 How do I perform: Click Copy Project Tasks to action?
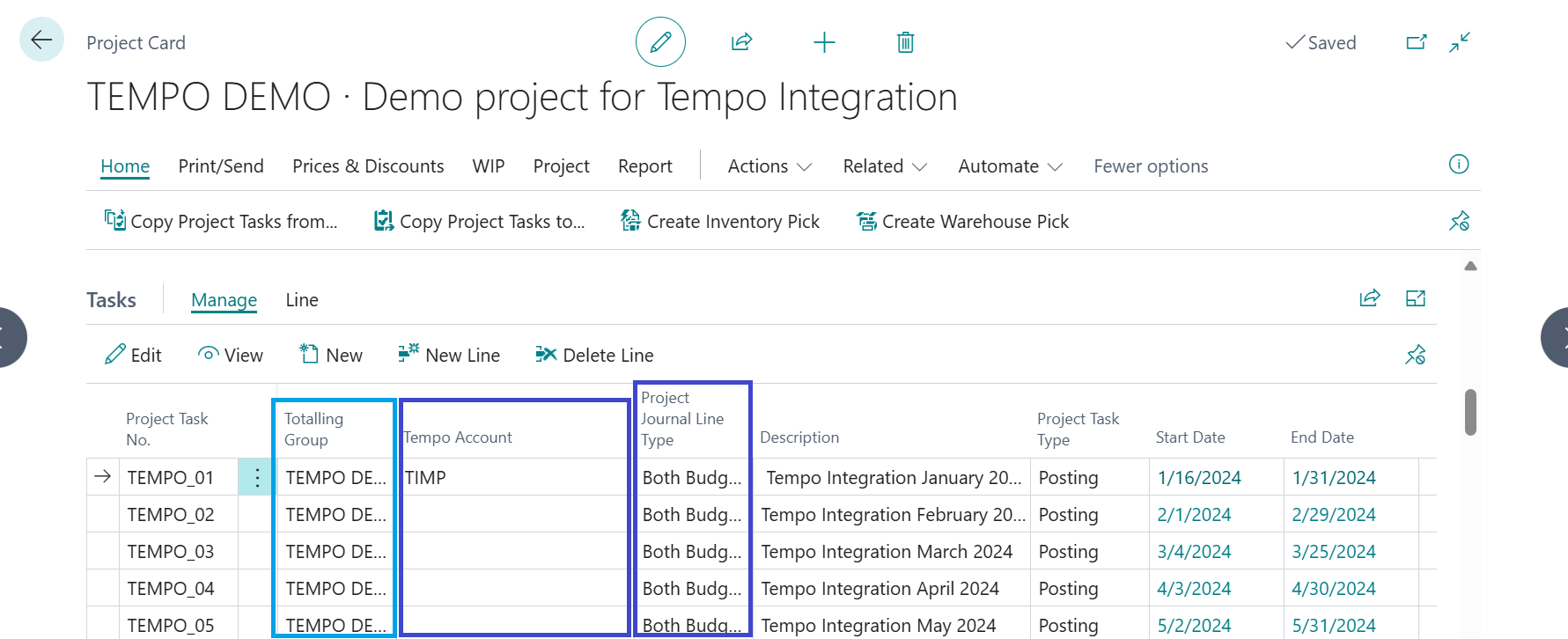(x=480, y=221)
